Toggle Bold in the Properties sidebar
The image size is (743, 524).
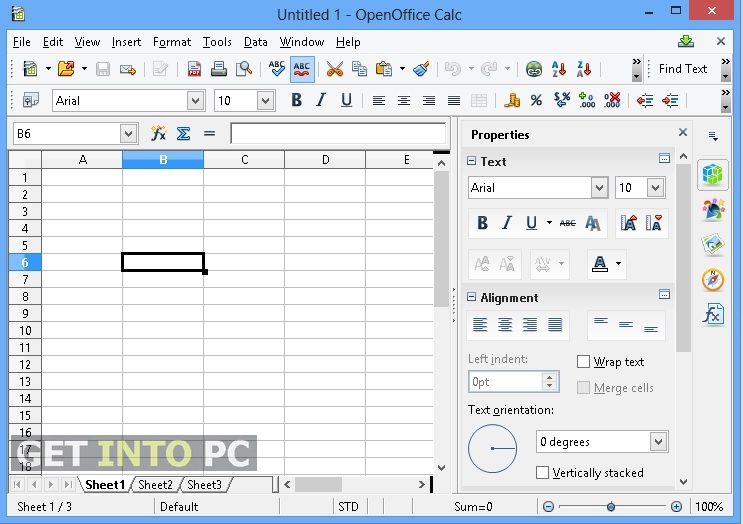[482, 223]
